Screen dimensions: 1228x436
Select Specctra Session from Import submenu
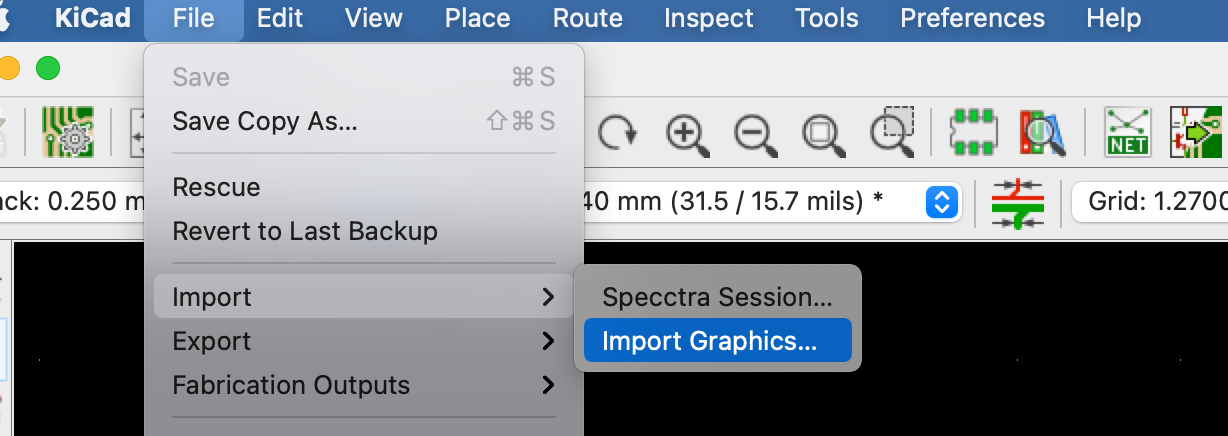[x=716, y=297]
